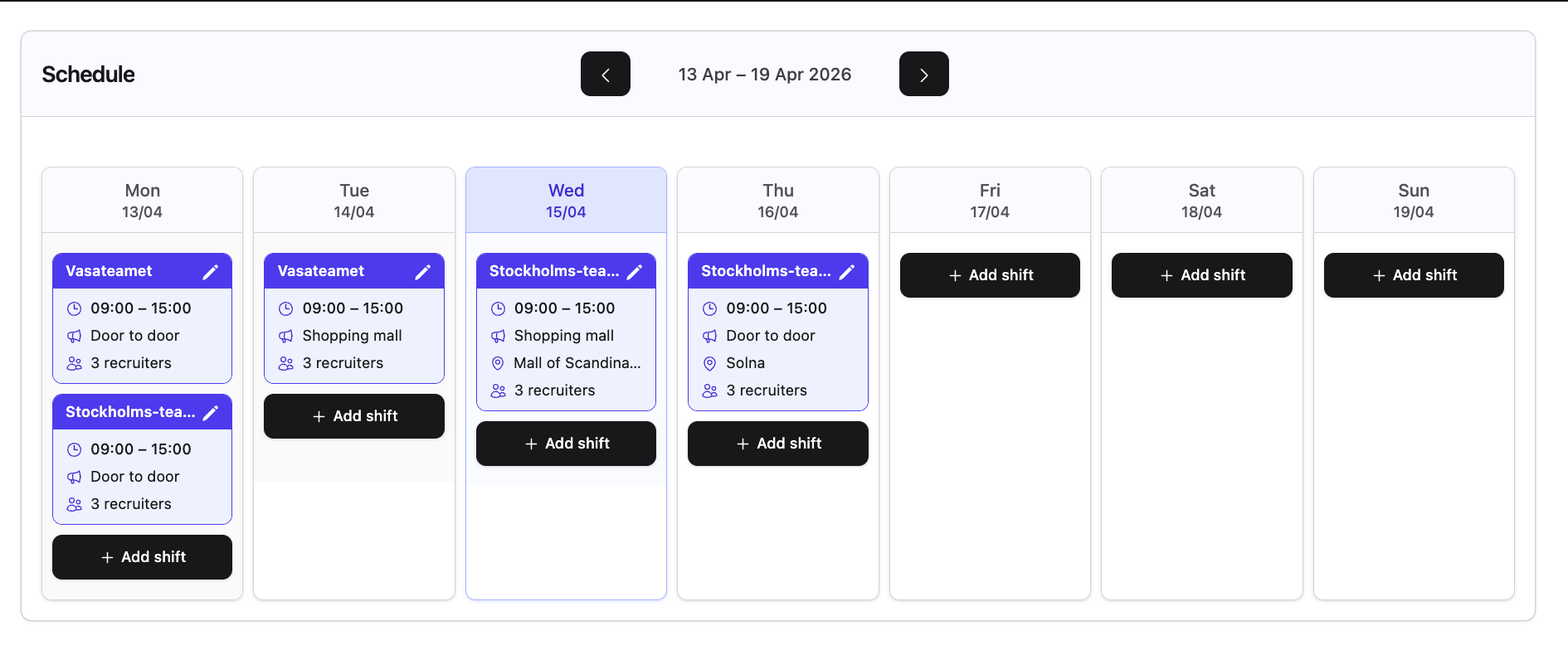1568x650 pixels.
Task: Click clock icon in Wednesday's shift
Action: [x=498, y=308]
